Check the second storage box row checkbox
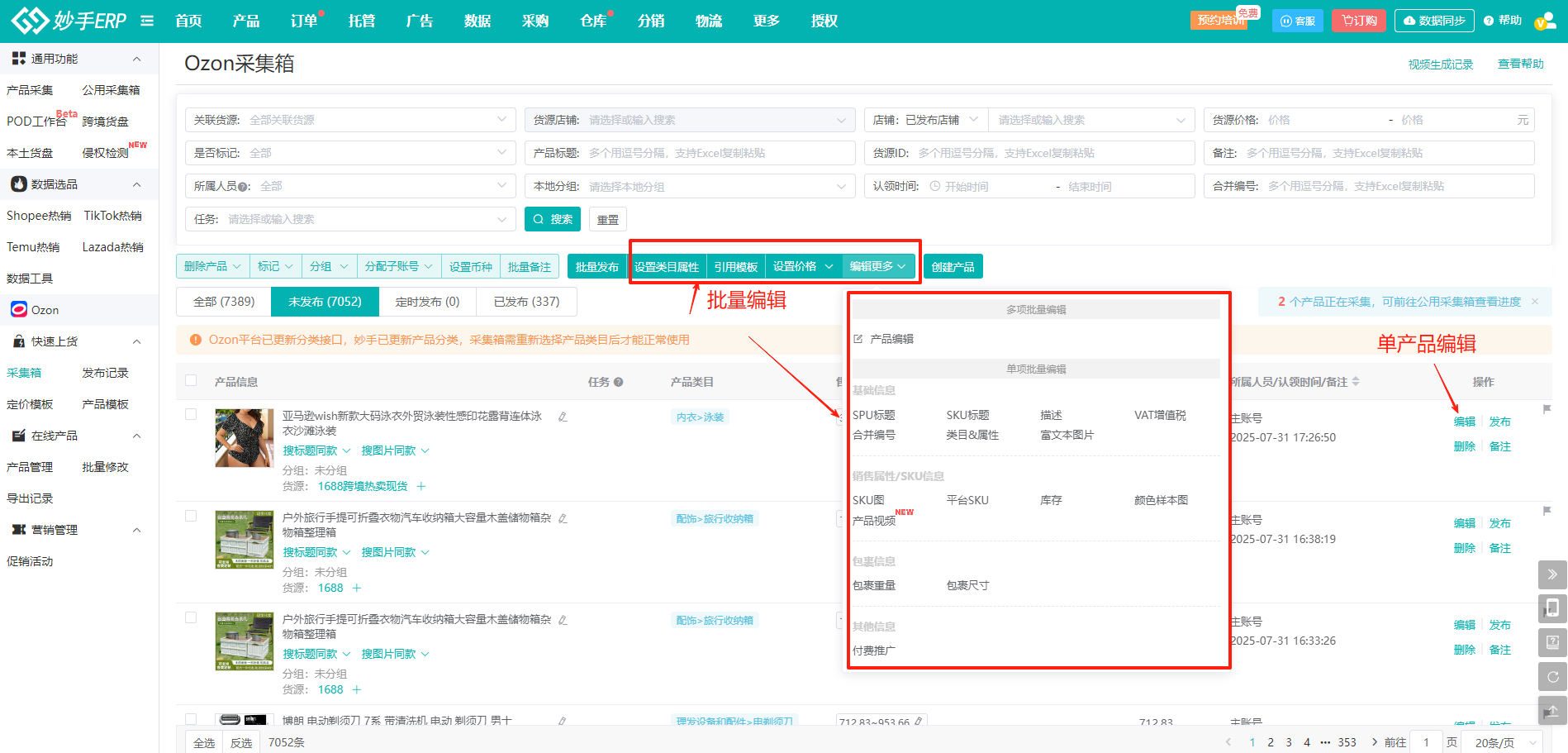This screenshot has height=753, width=1568. [191, 617]
